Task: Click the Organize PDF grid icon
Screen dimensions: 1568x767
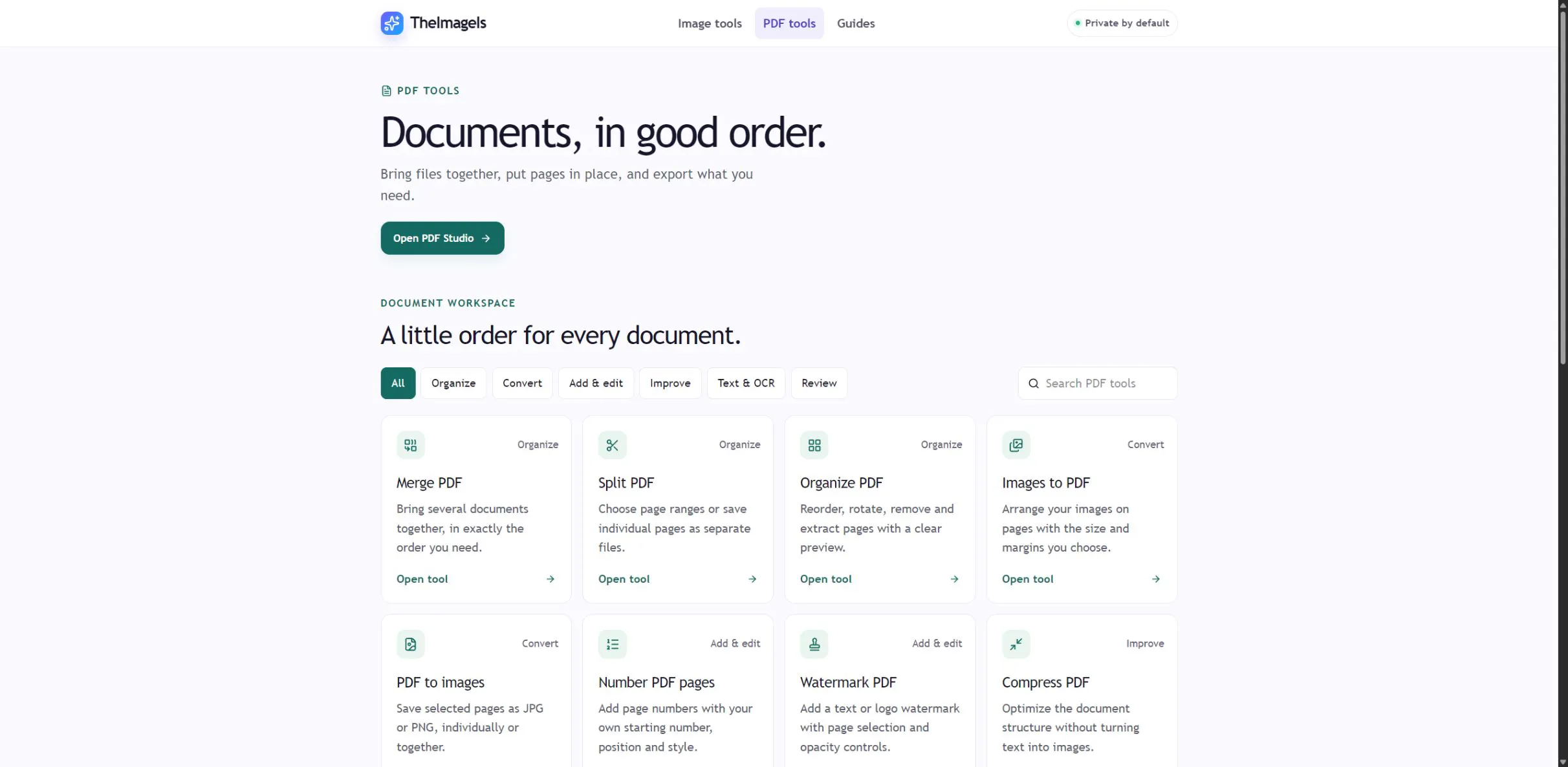Action: 814,445
